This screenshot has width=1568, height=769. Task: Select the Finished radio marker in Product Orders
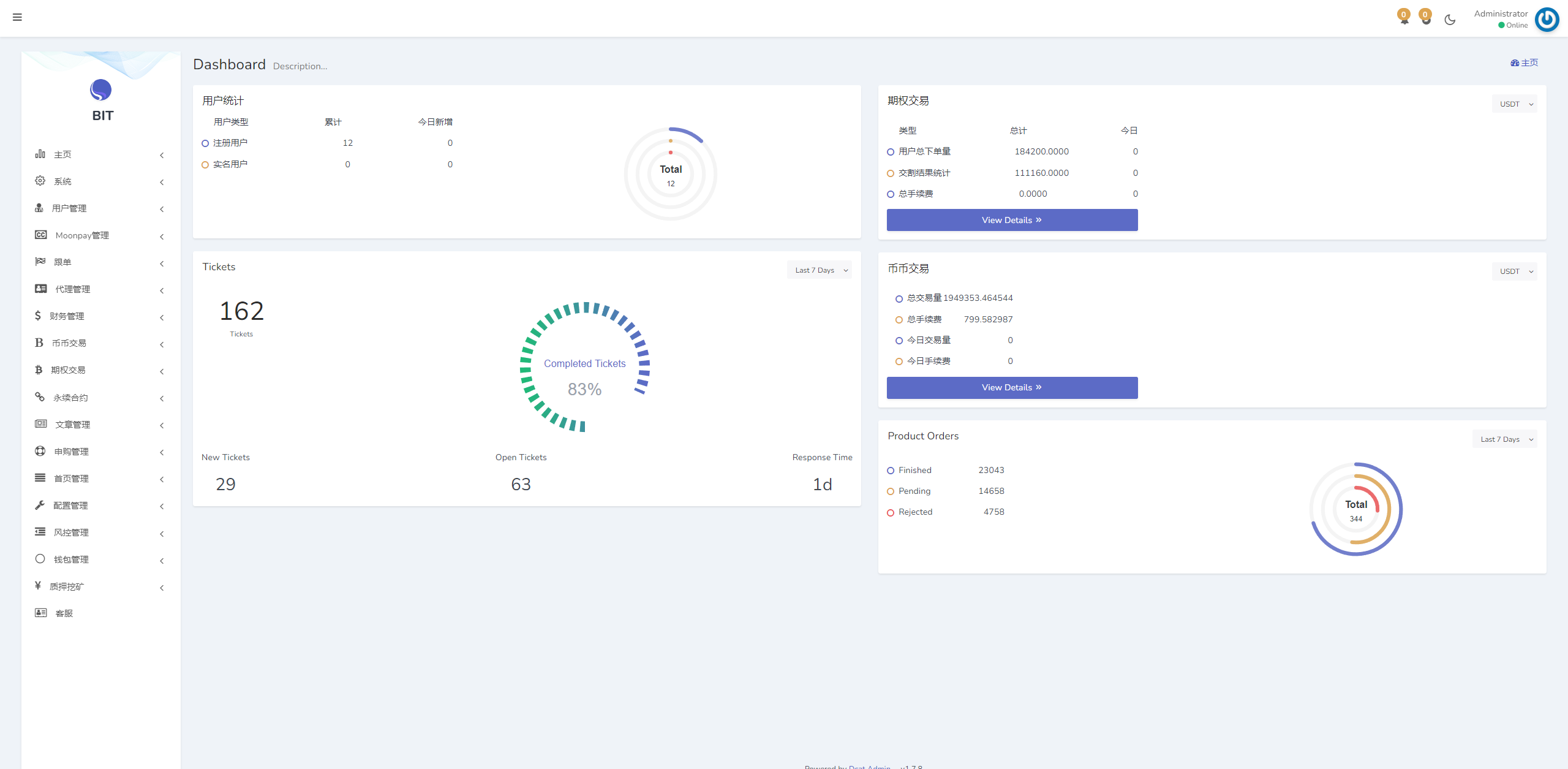click(891, 471)
